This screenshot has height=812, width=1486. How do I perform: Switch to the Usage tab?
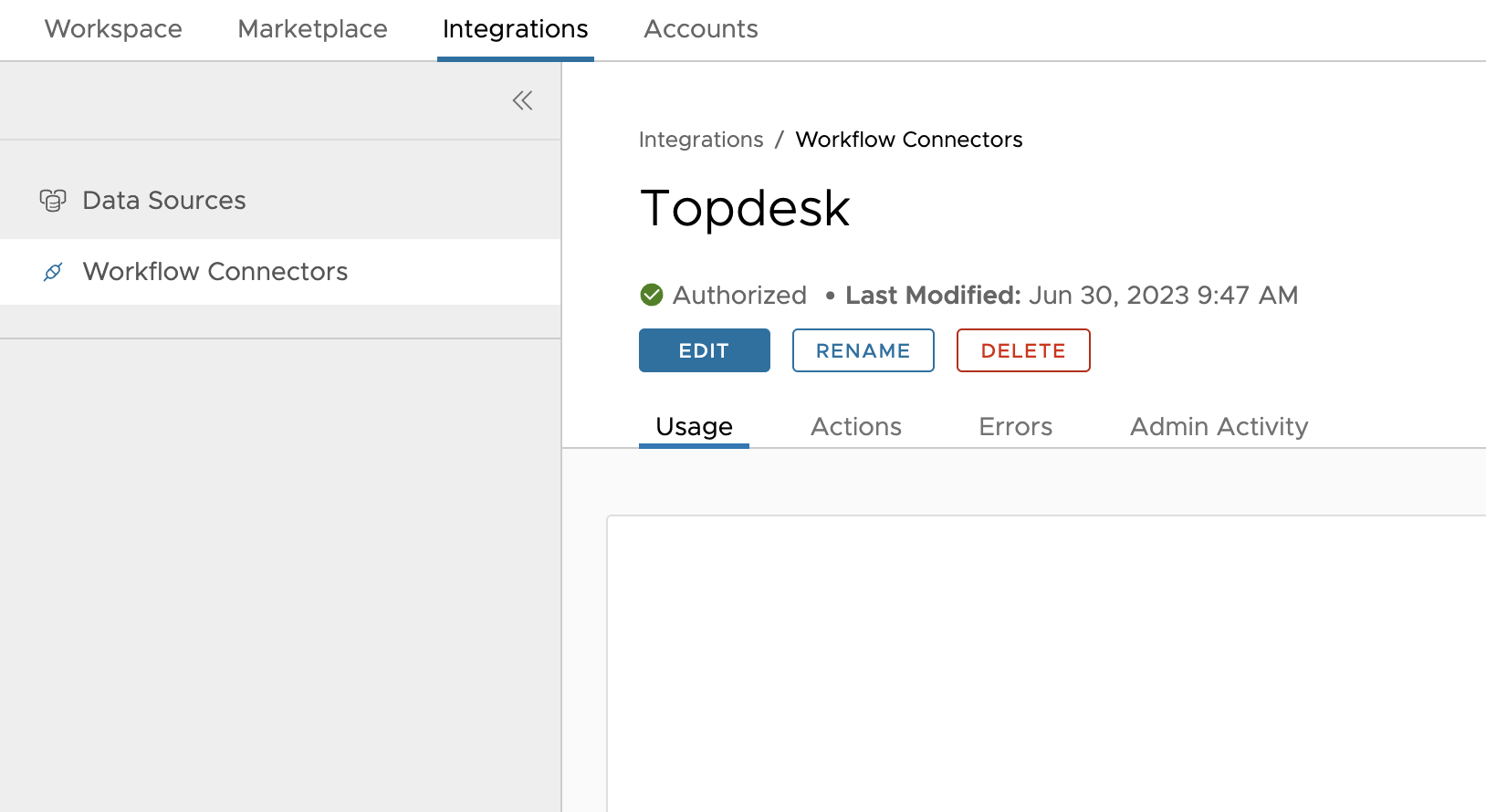[694, 427]
